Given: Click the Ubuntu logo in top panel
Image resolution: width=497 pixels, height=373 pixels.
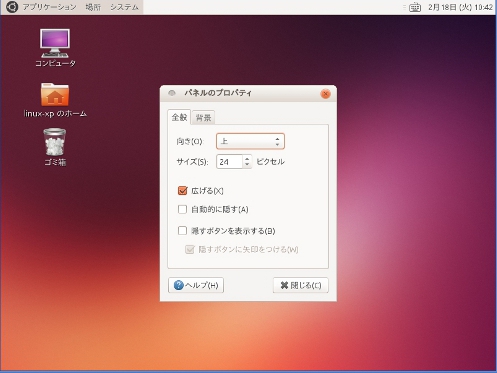Looking at the screenshot, I should point(12,7).
